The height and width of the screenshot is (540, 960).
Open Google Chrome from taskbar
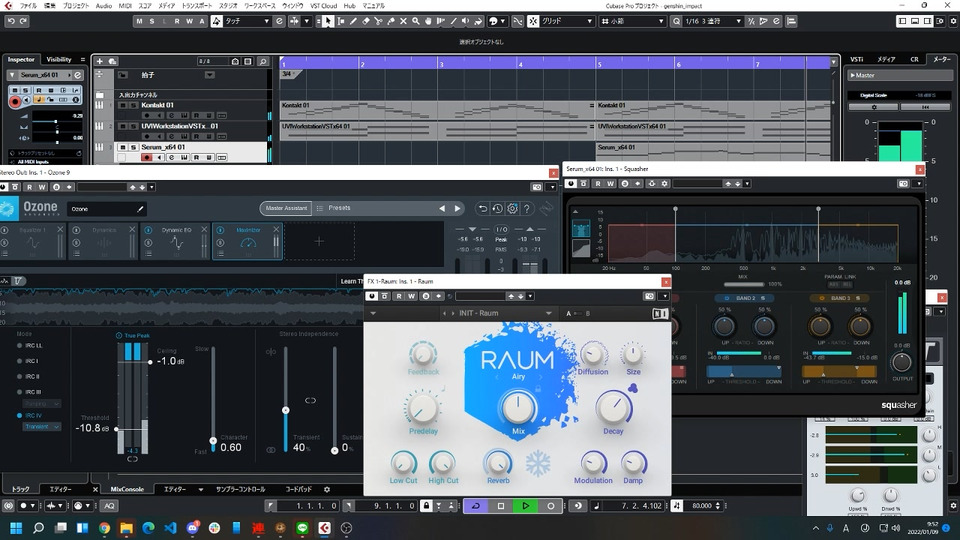click(x=104, y=528)
